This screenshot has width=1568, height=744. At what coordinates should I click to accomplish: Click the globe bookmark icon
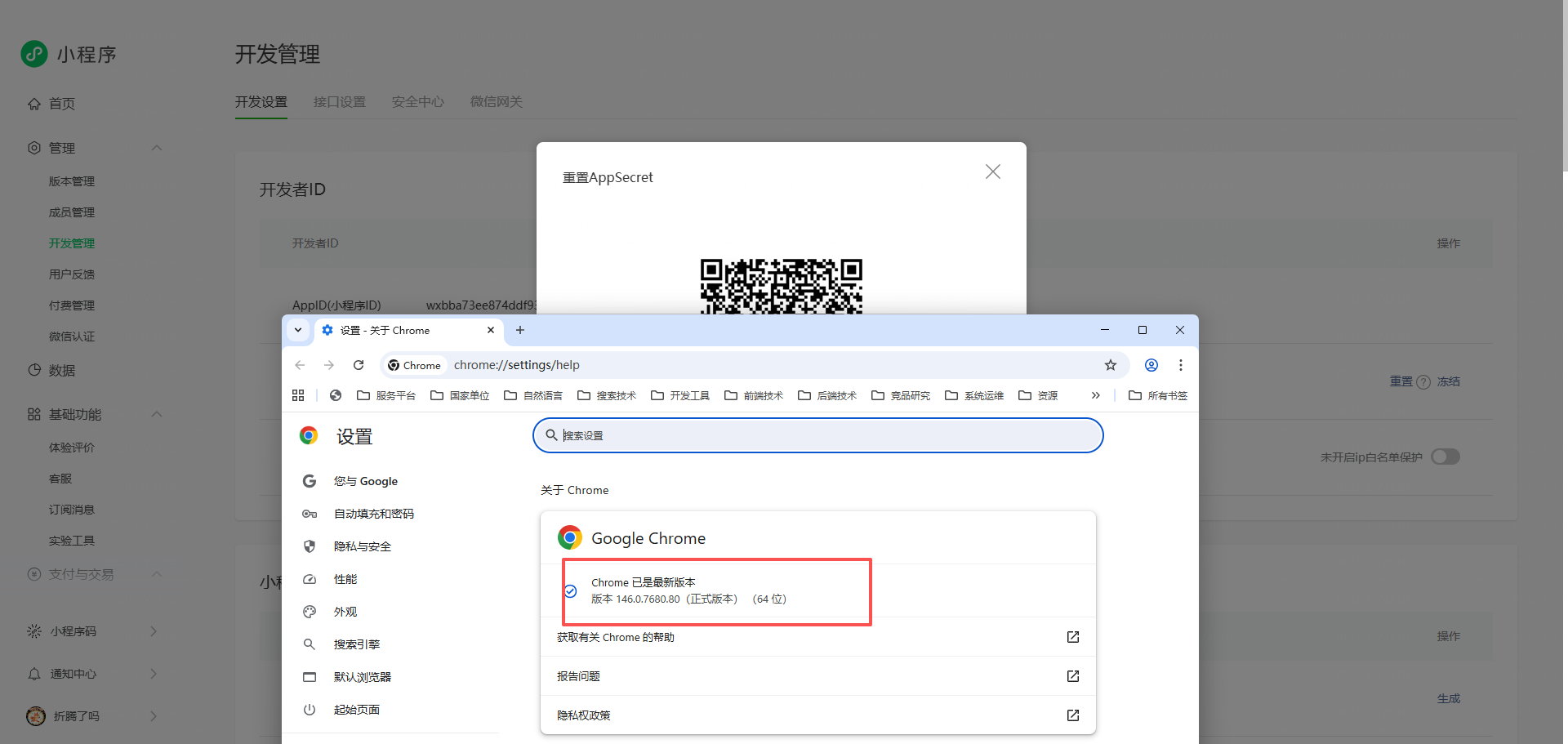coord(336,395)
